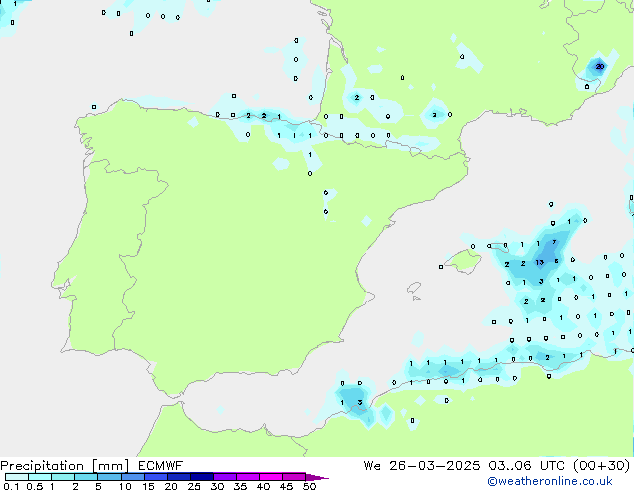Viewport: 634px width, 490px height.
Task: Click the 30–35 mm purple legend swatch
Action: coord(224,477)
